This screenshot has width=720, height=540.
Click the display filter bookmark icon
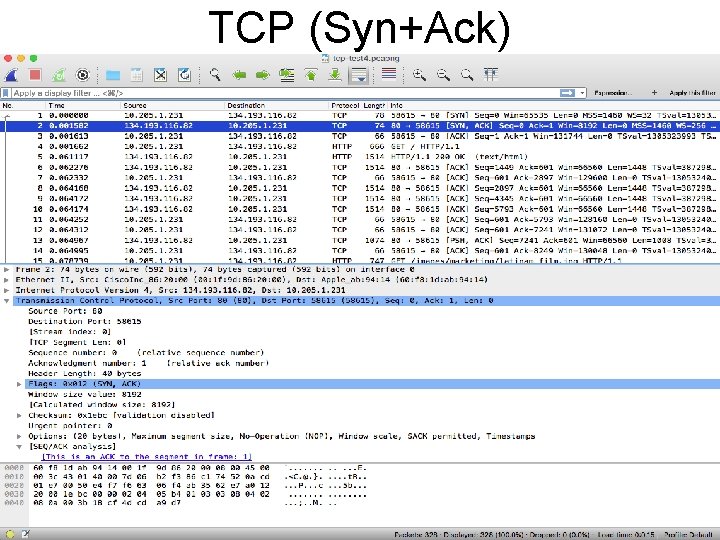pos(6,93)
